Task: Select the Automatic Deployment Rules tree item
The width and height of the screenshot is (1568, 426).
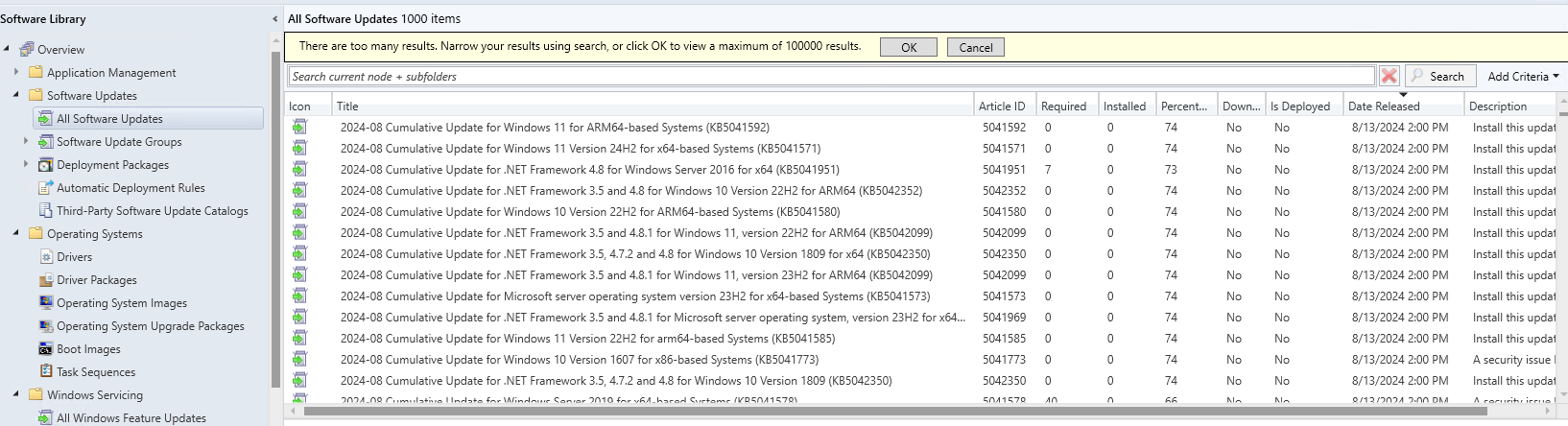Action: (131, 187)
